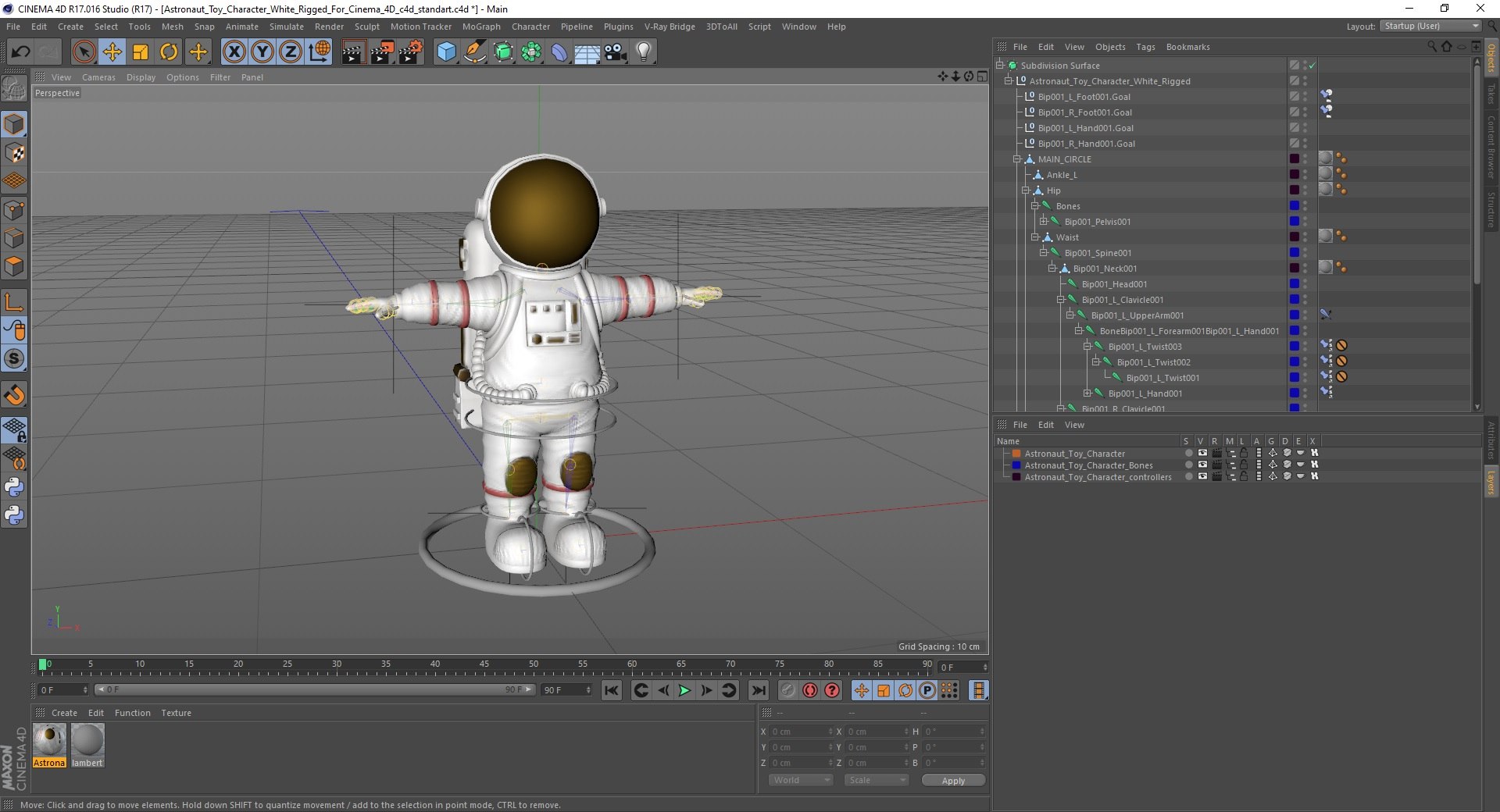Switch to Model mode

[x=14, y=124]
